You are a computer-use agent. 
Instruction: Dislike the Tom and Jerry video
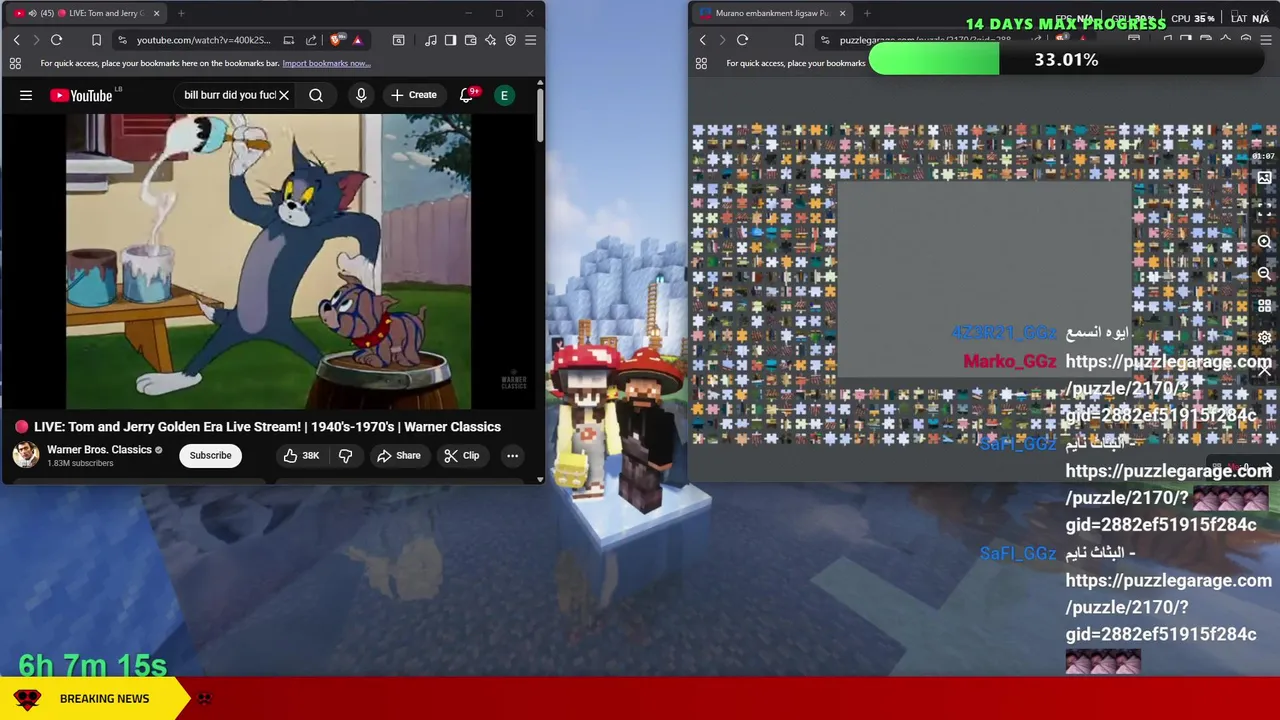pyautogui.click(x=345, y=455)
